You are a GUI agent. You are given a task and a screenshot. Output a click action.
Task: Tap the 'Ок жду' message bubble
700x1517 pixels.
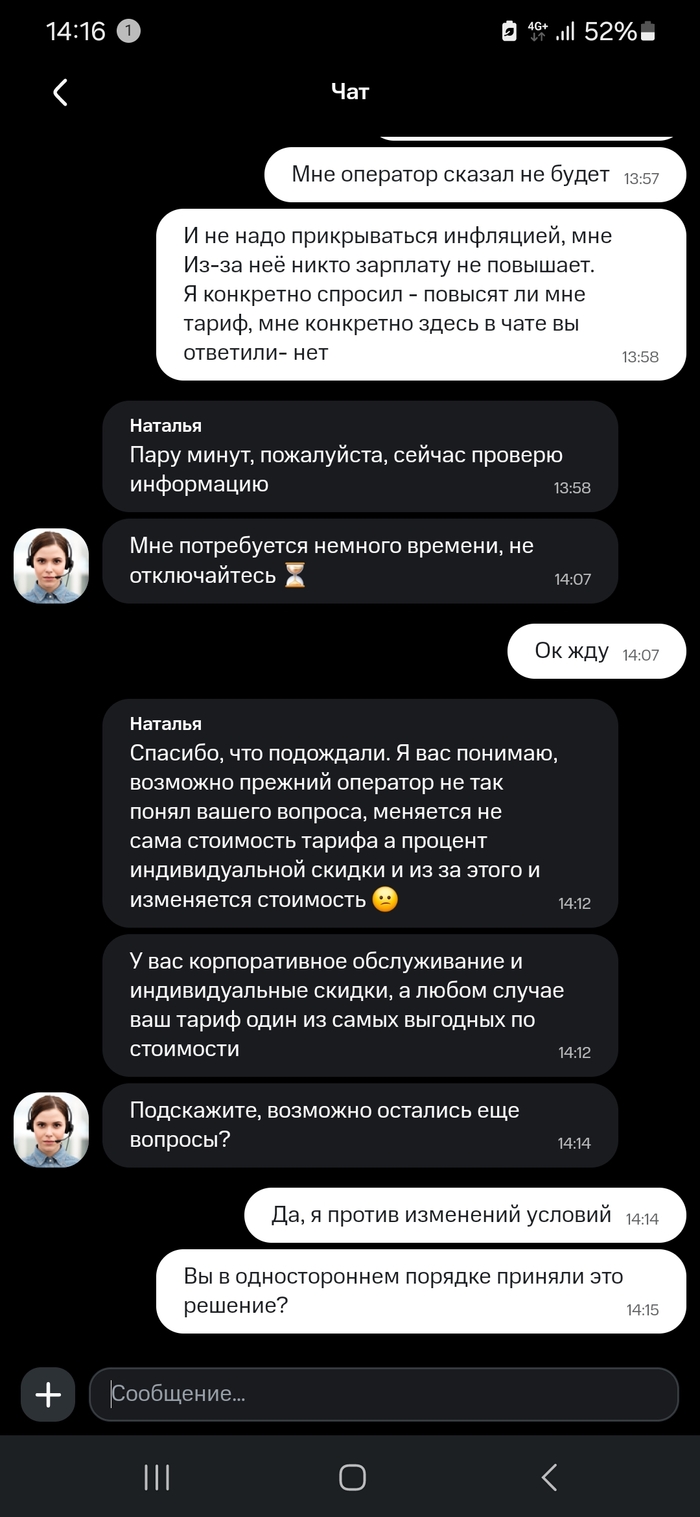coord(596,652)
